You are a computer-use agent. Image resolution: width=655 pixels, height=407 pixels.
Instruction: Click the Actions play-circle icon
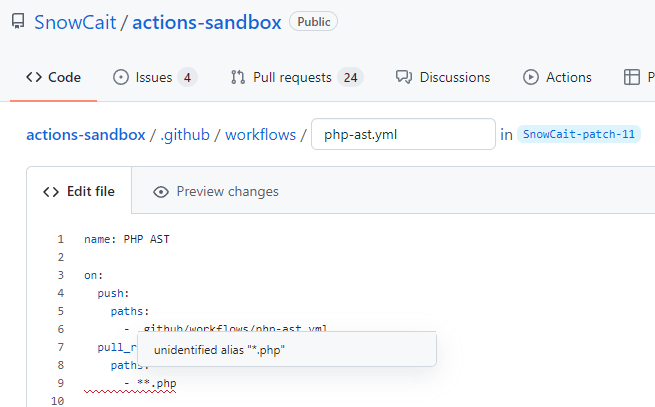(x=531, y=77)
